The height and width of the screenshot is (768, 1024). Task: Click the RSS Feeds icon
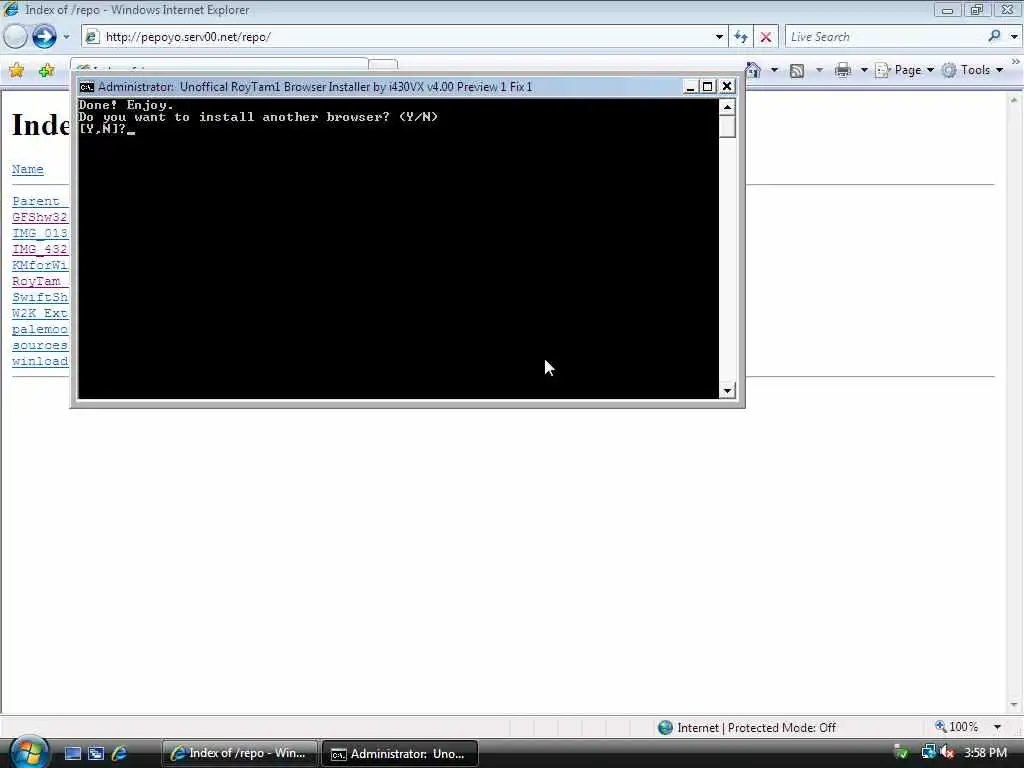(797, 71)
